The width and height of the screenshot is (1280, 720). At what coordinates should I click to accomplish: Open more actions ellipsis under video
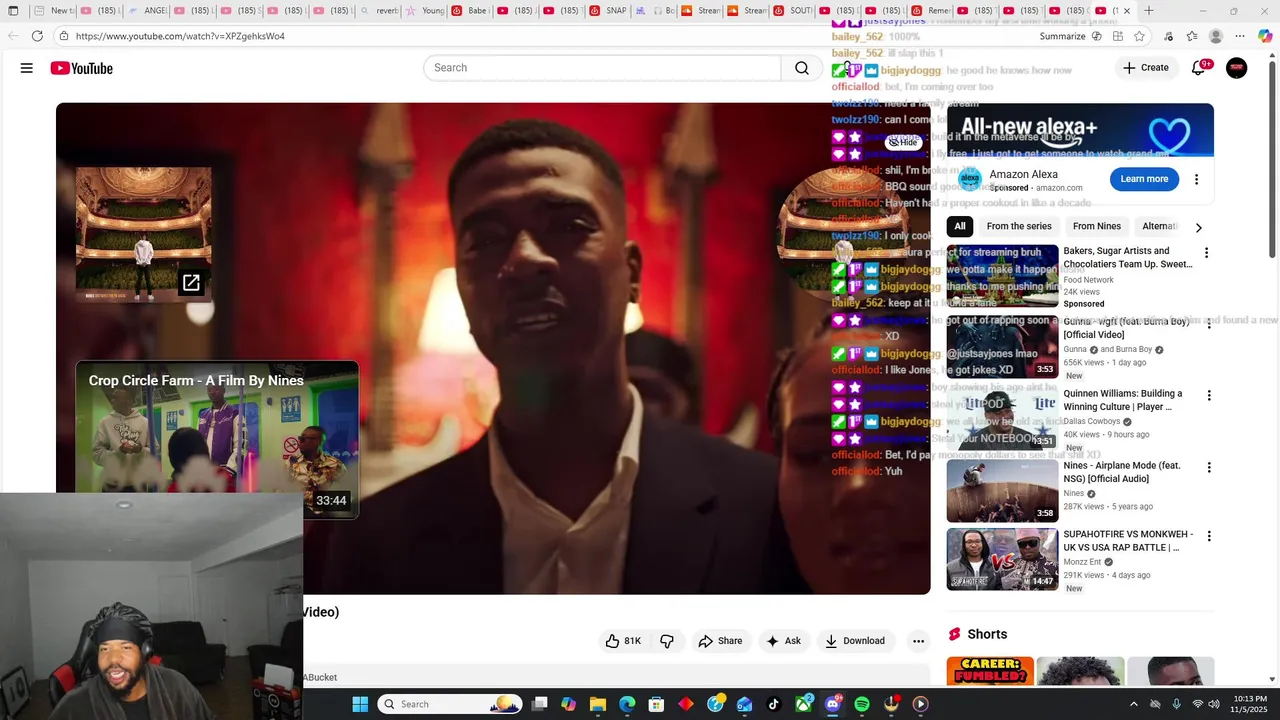[x=918, y=641]
